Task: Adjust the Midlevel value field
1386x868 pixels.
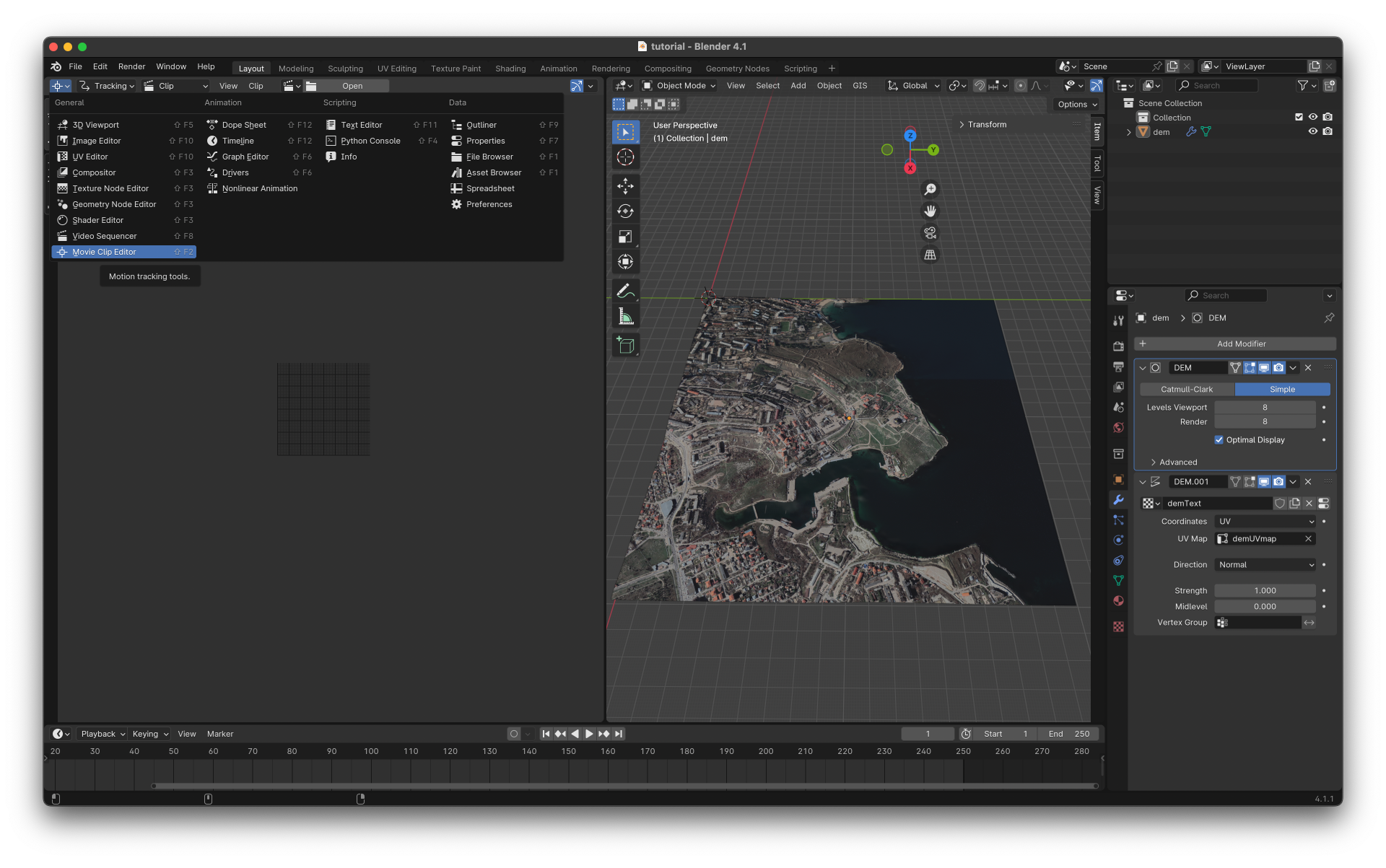Action: [1265, 607]
